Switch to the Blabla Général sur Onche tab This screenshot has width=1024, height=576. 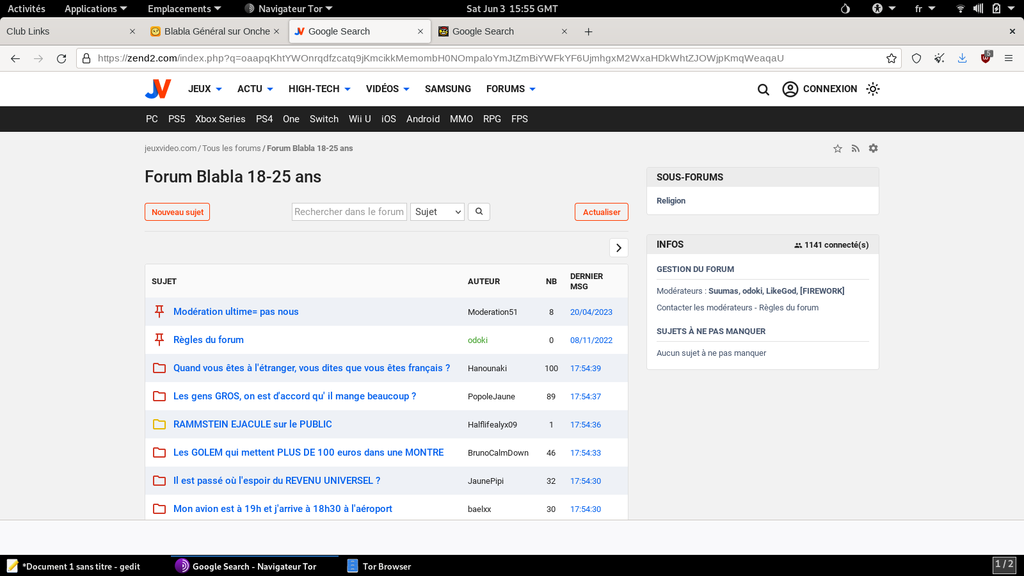tap(216, 31)
